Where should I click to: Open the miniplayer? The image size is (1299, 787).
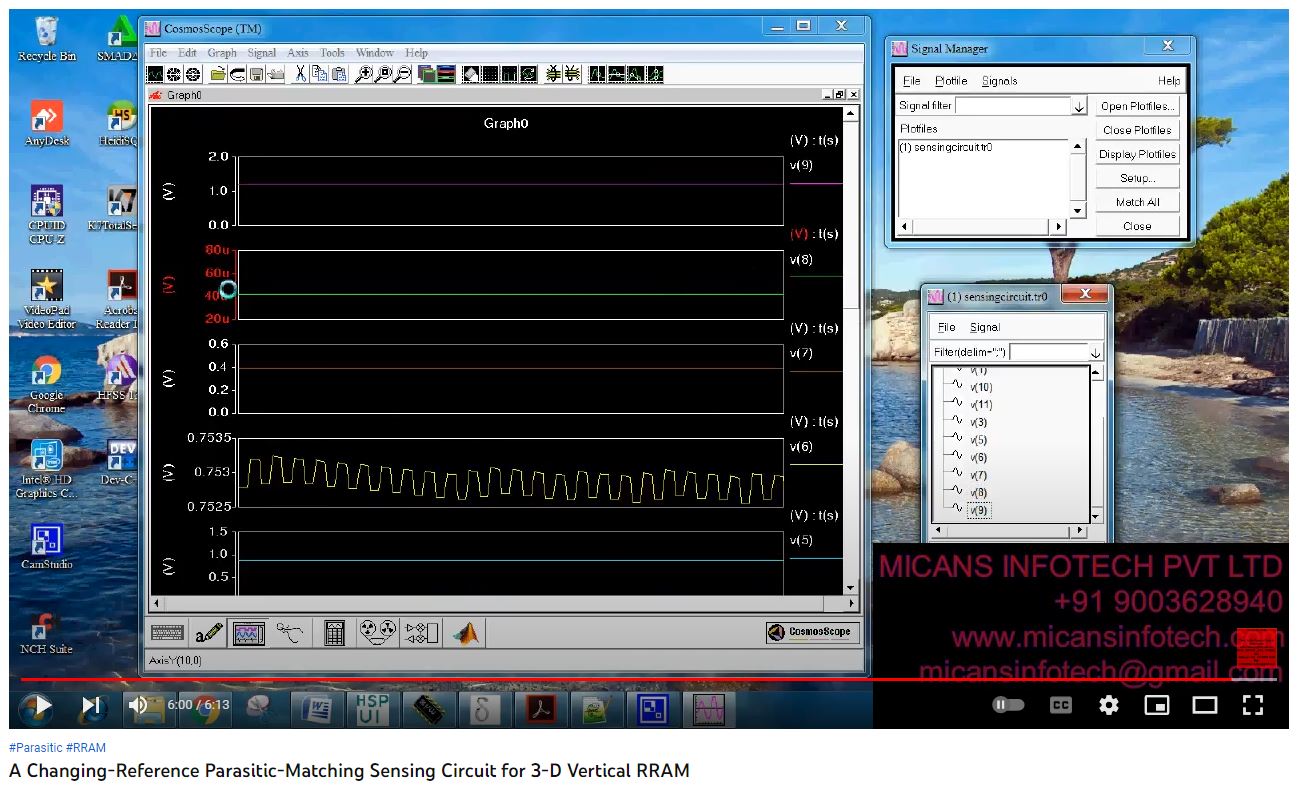click(x=1156, y=705)
